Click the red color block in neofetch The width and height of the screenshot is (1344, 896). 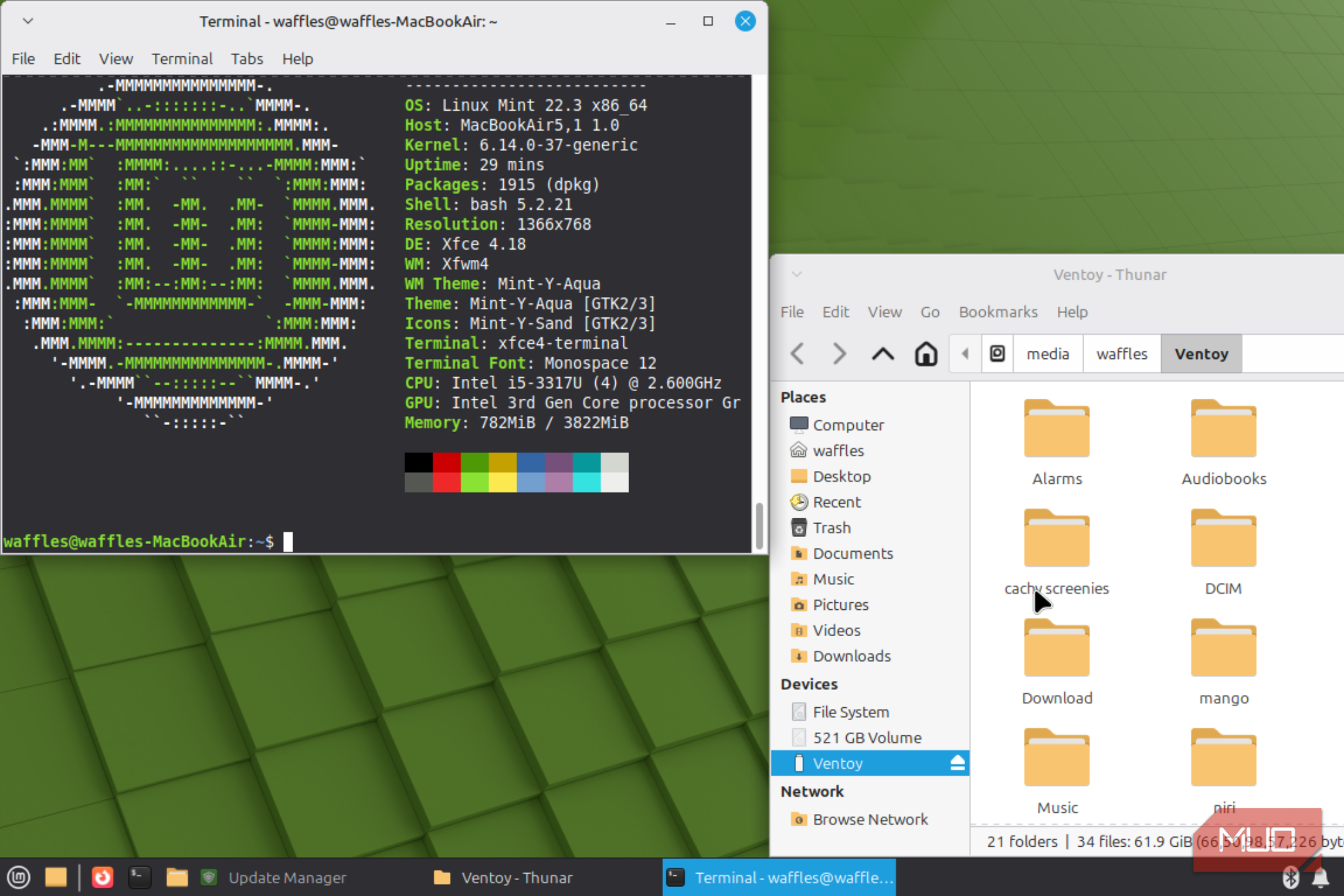tap(447, 462)
